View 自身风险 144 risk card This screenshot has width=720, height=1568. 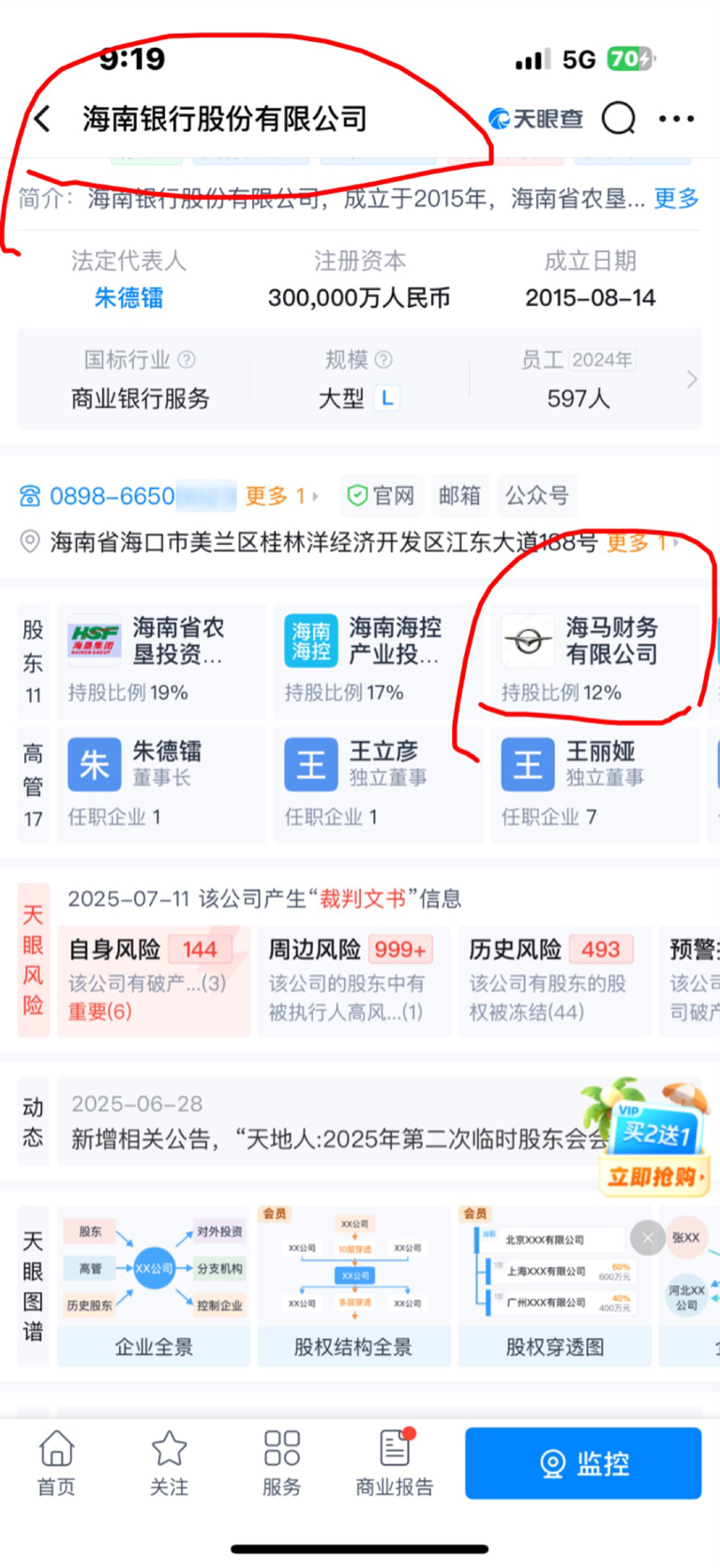point(154,981)
